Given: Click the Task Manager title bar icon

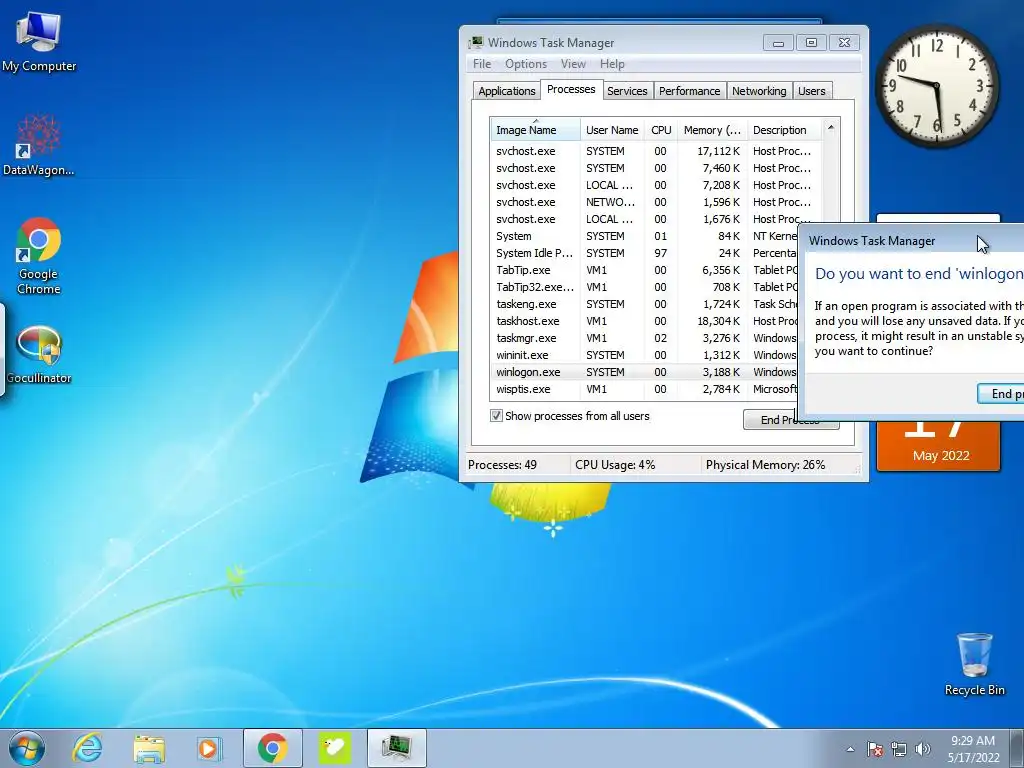Looking at the screenshot, I should pos(476,42).
